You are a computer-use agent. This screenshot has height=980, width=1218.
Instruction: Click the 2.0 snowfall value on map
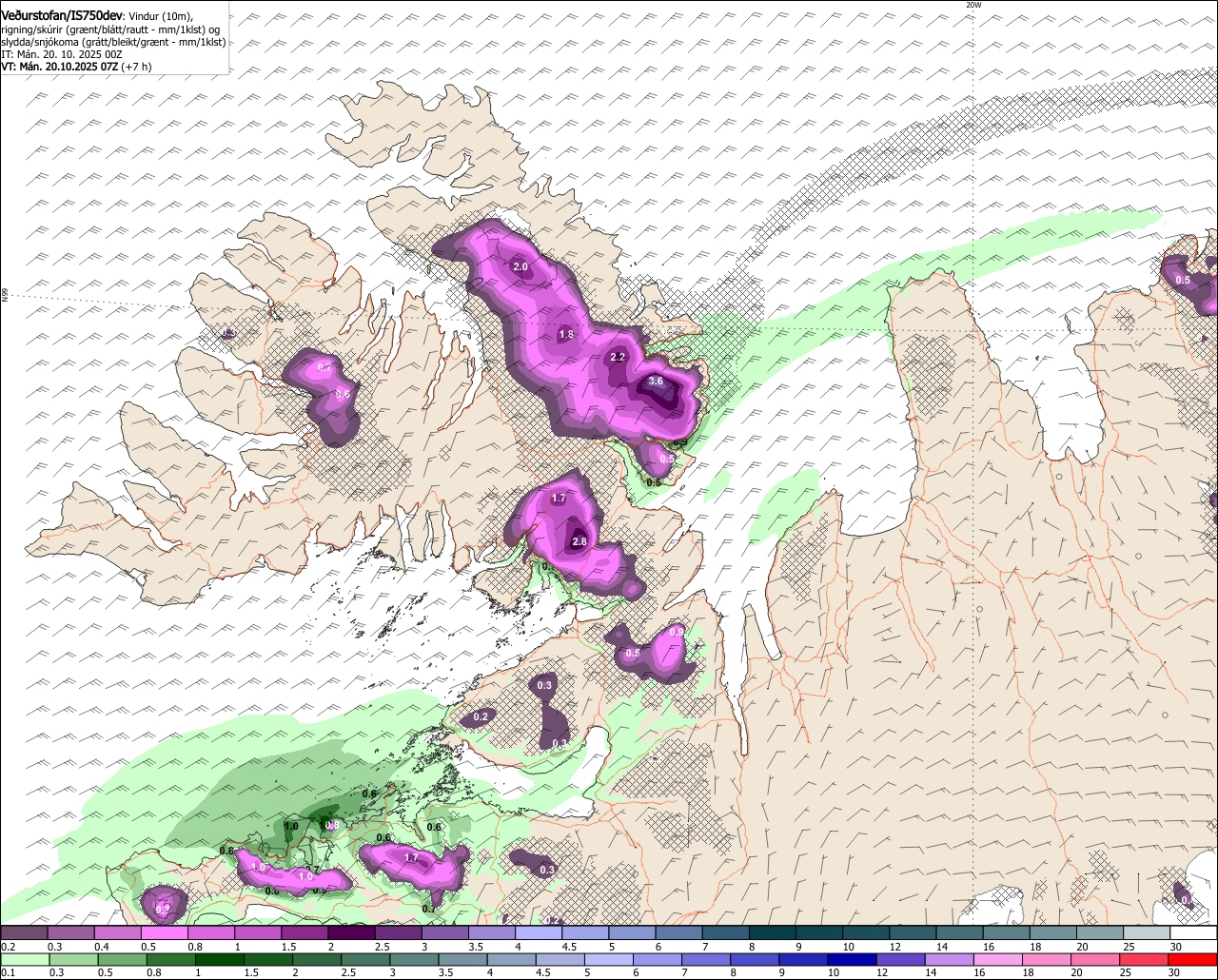pyautogui.click(x=521, y=267)
